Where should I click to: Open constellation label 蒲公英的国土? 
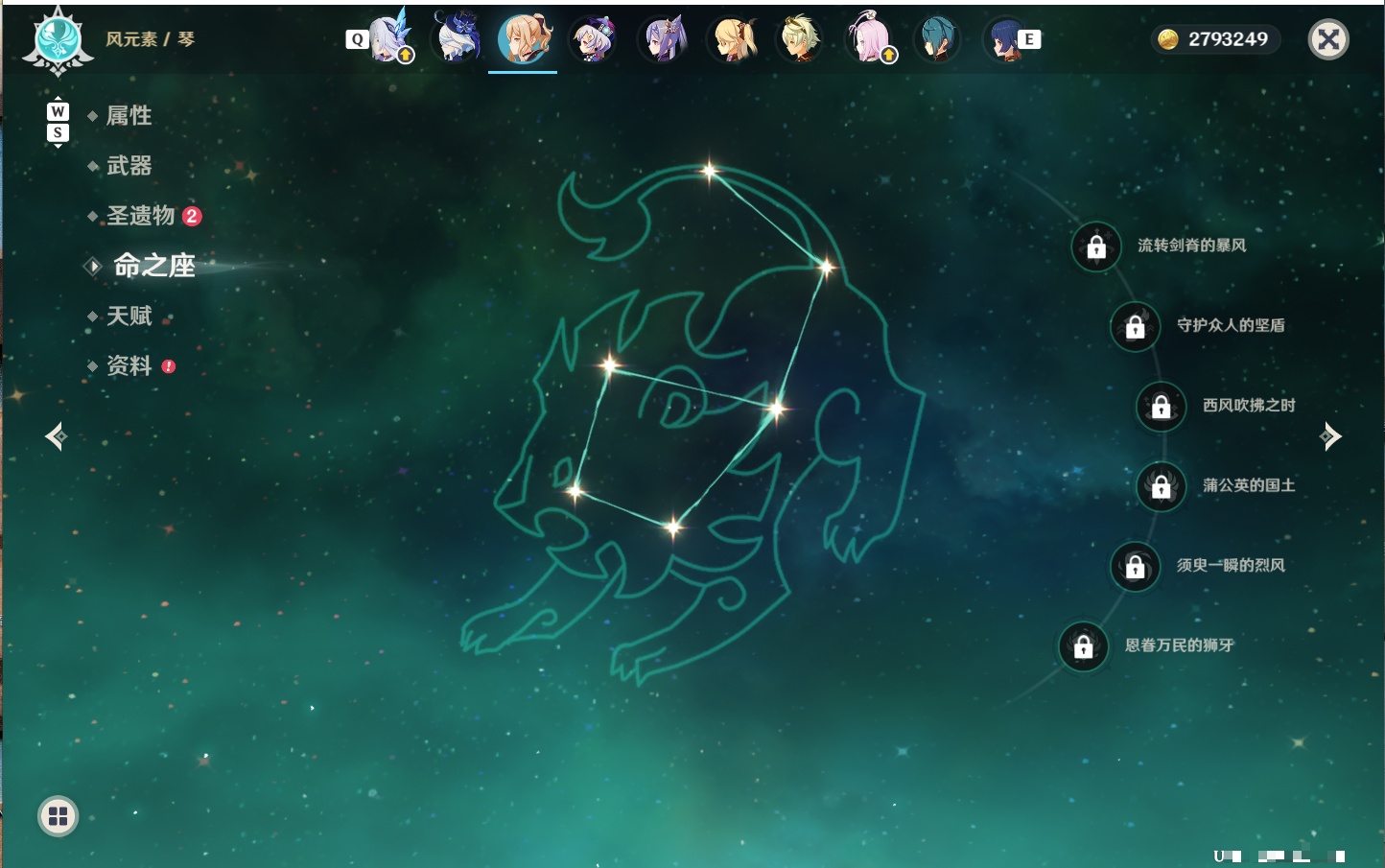[x=1249, y=485]
